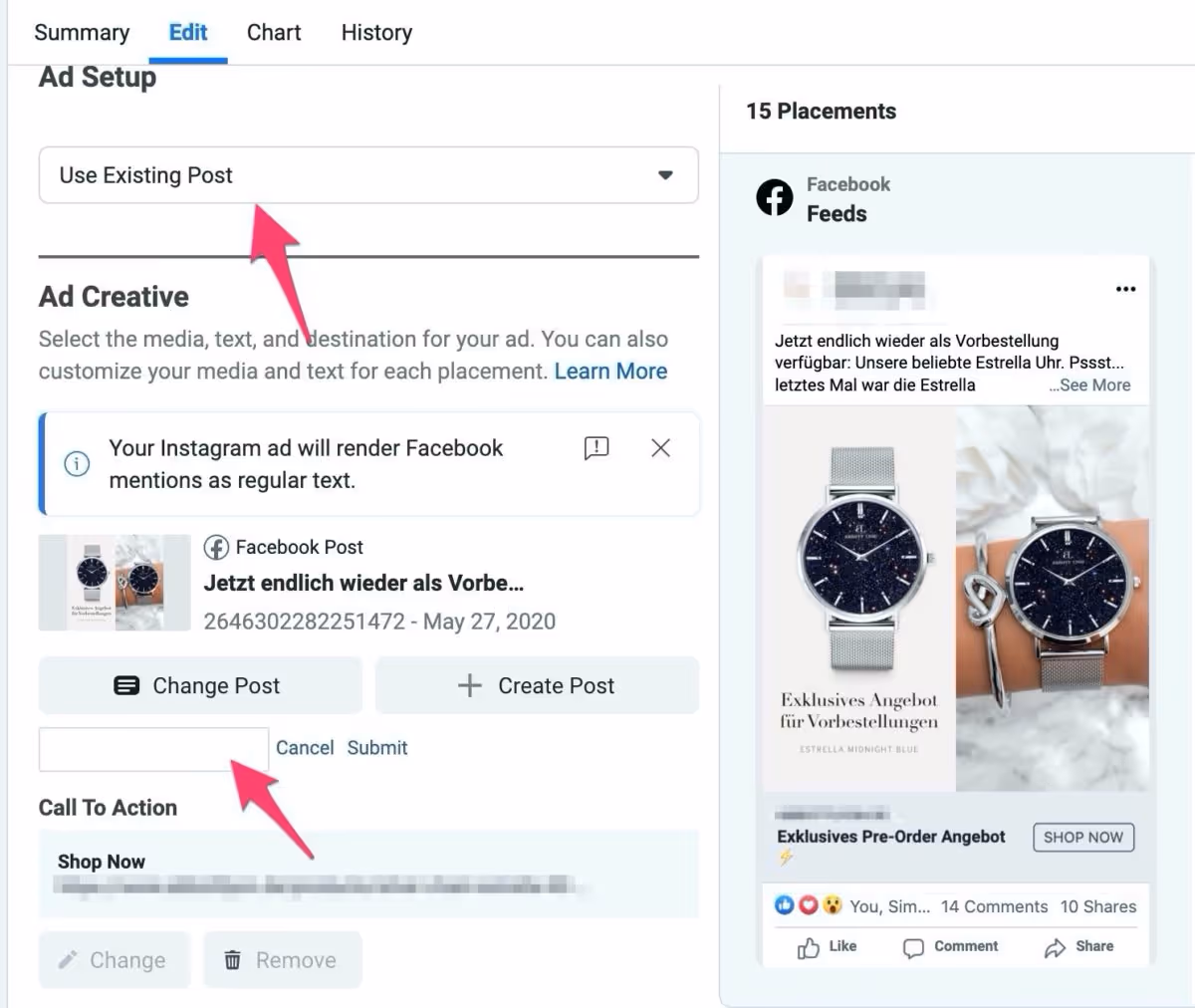
Task: Select the Edit tab
Action: point(188,32)
